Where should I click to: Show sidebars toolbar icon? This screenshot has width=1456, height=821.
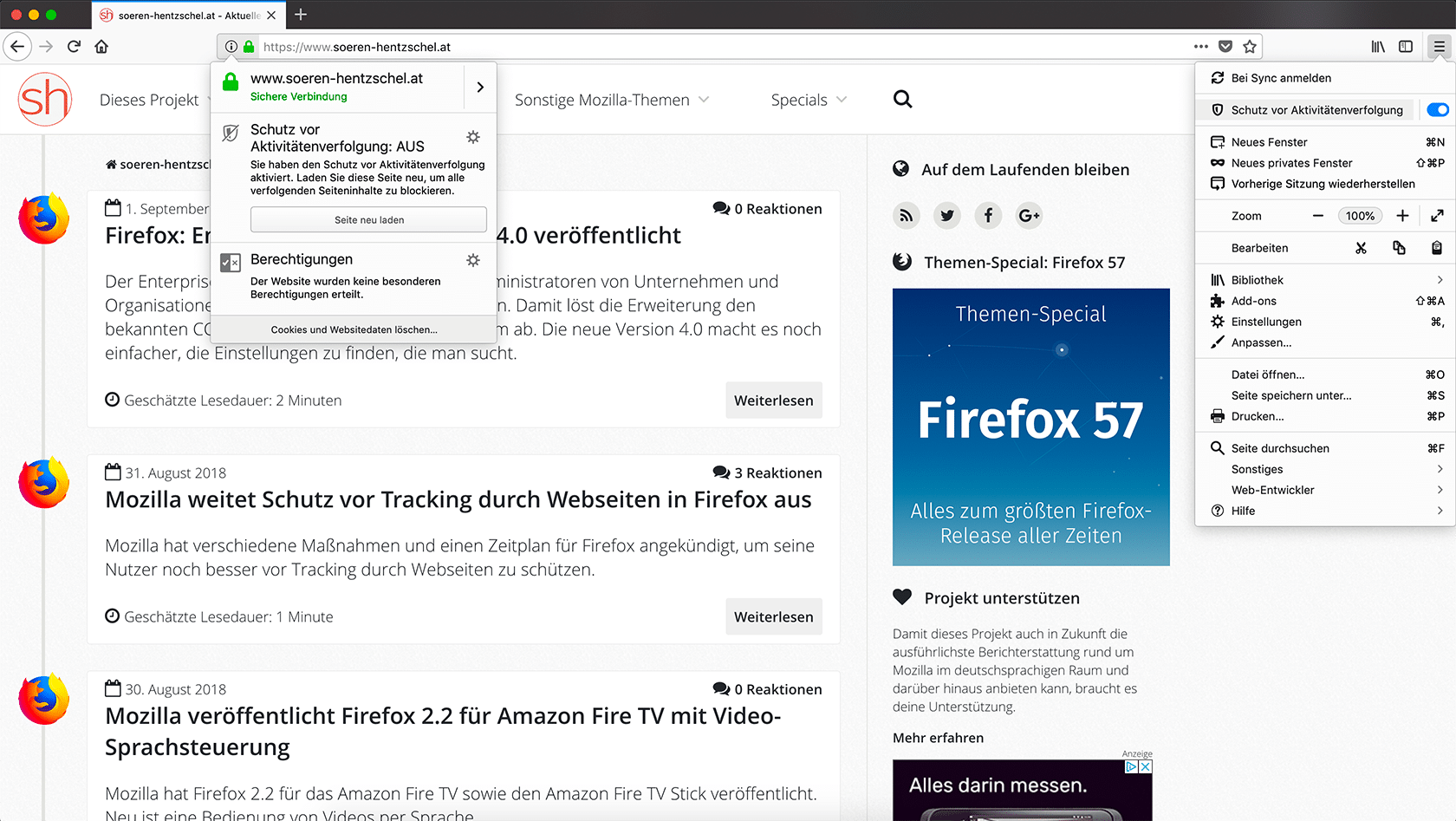coord(1406,47)
